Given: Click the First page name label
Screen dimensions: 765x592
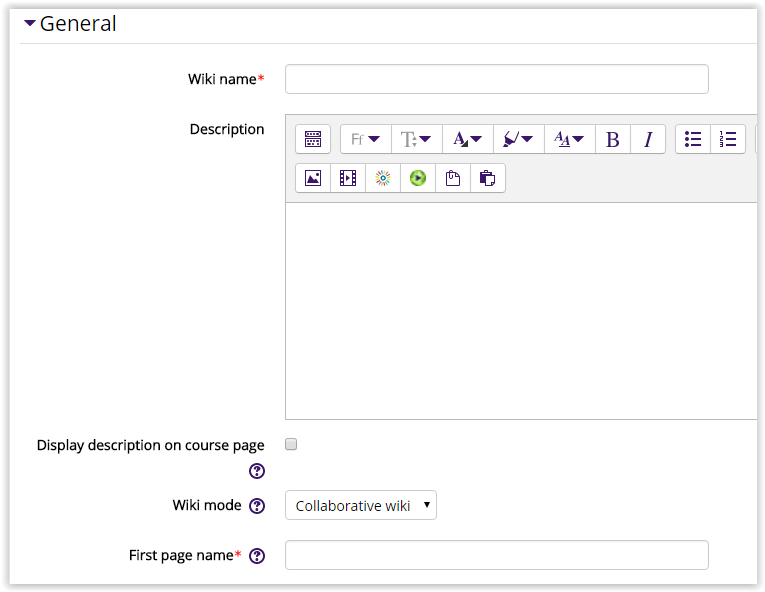Looking at the screenshot, I should (181, 555).
